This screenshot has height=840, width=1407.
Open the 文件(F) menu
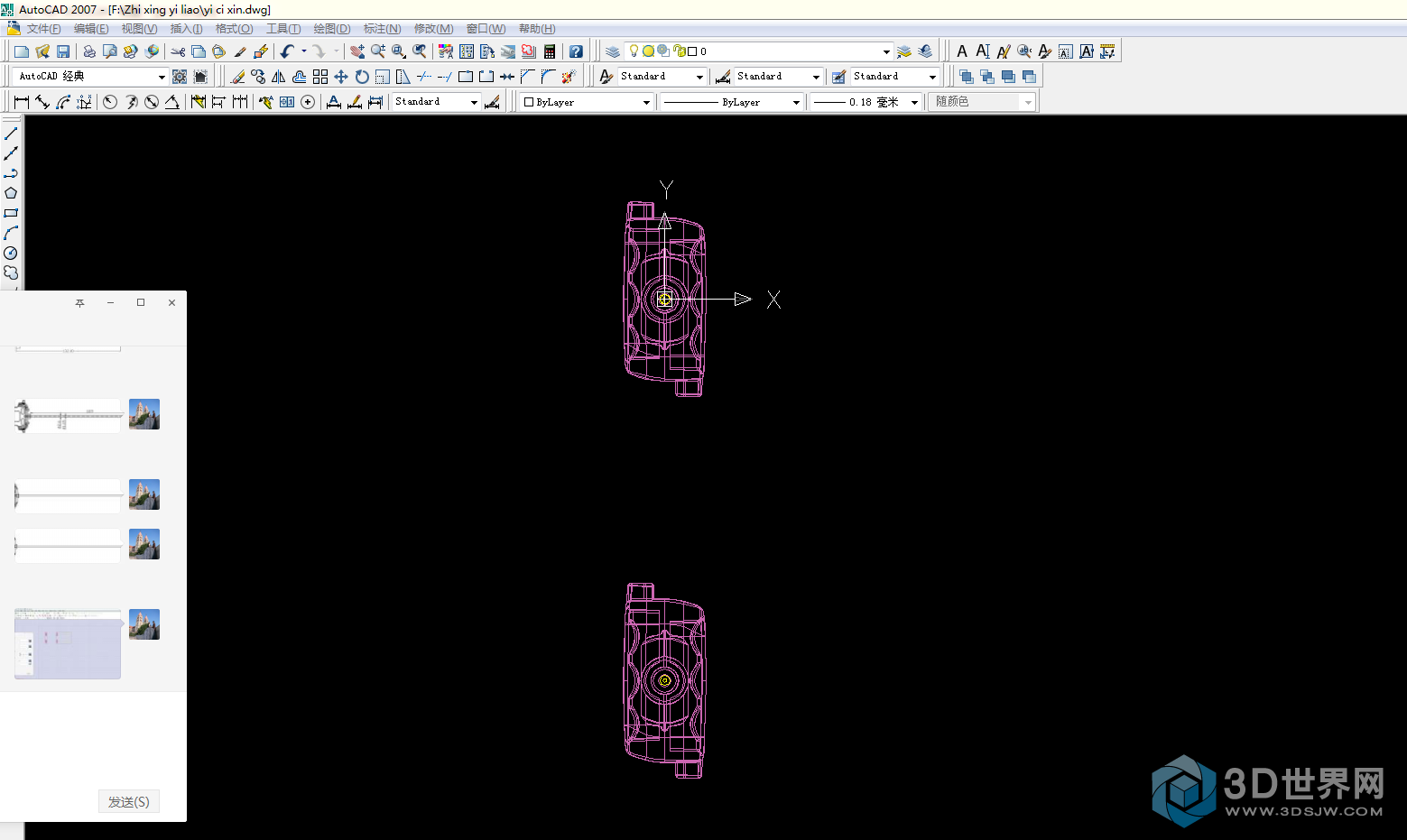point(43,29)
